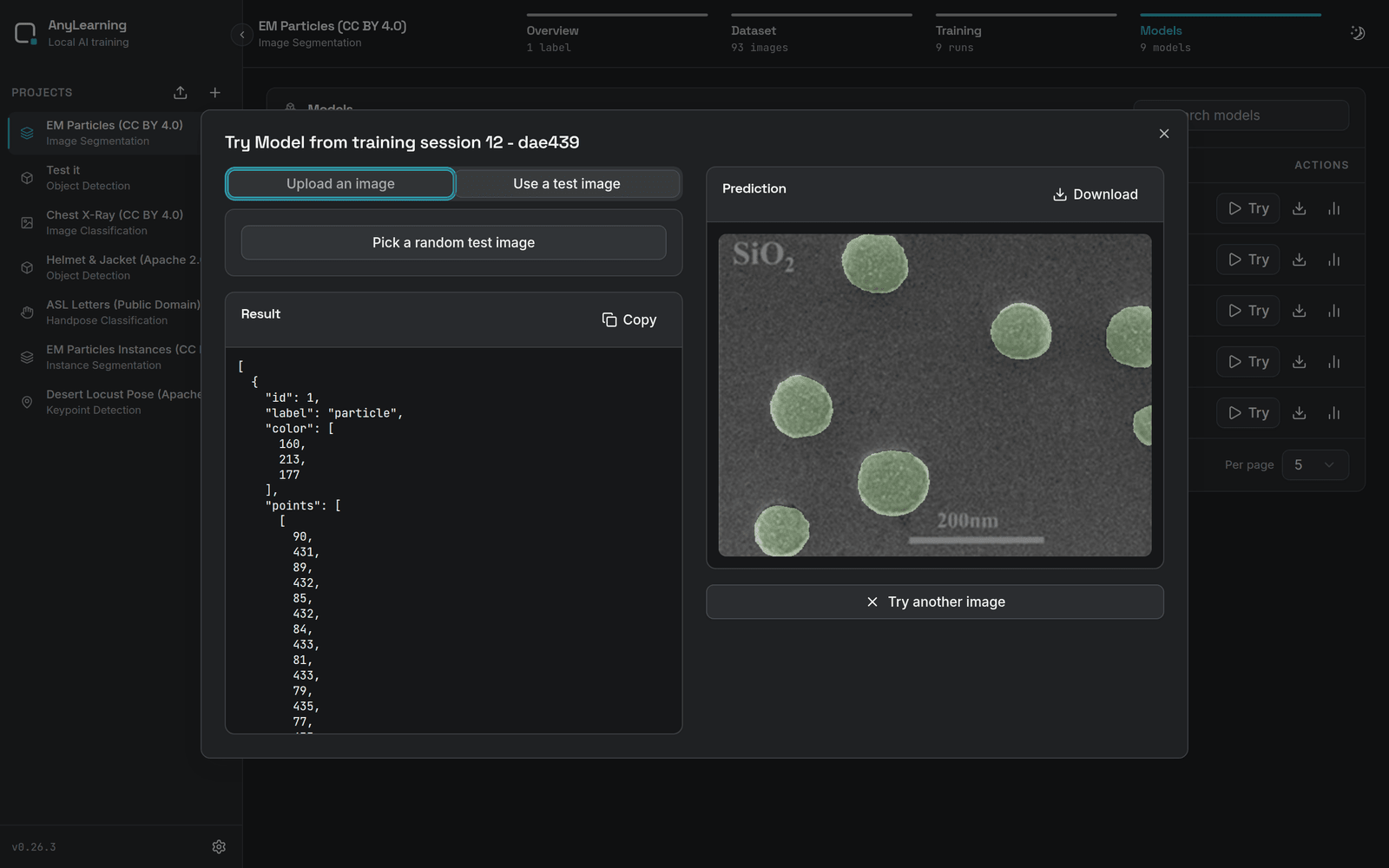
Task: Open settings gear at sidebar bottom
Action: tap(219, 846)
